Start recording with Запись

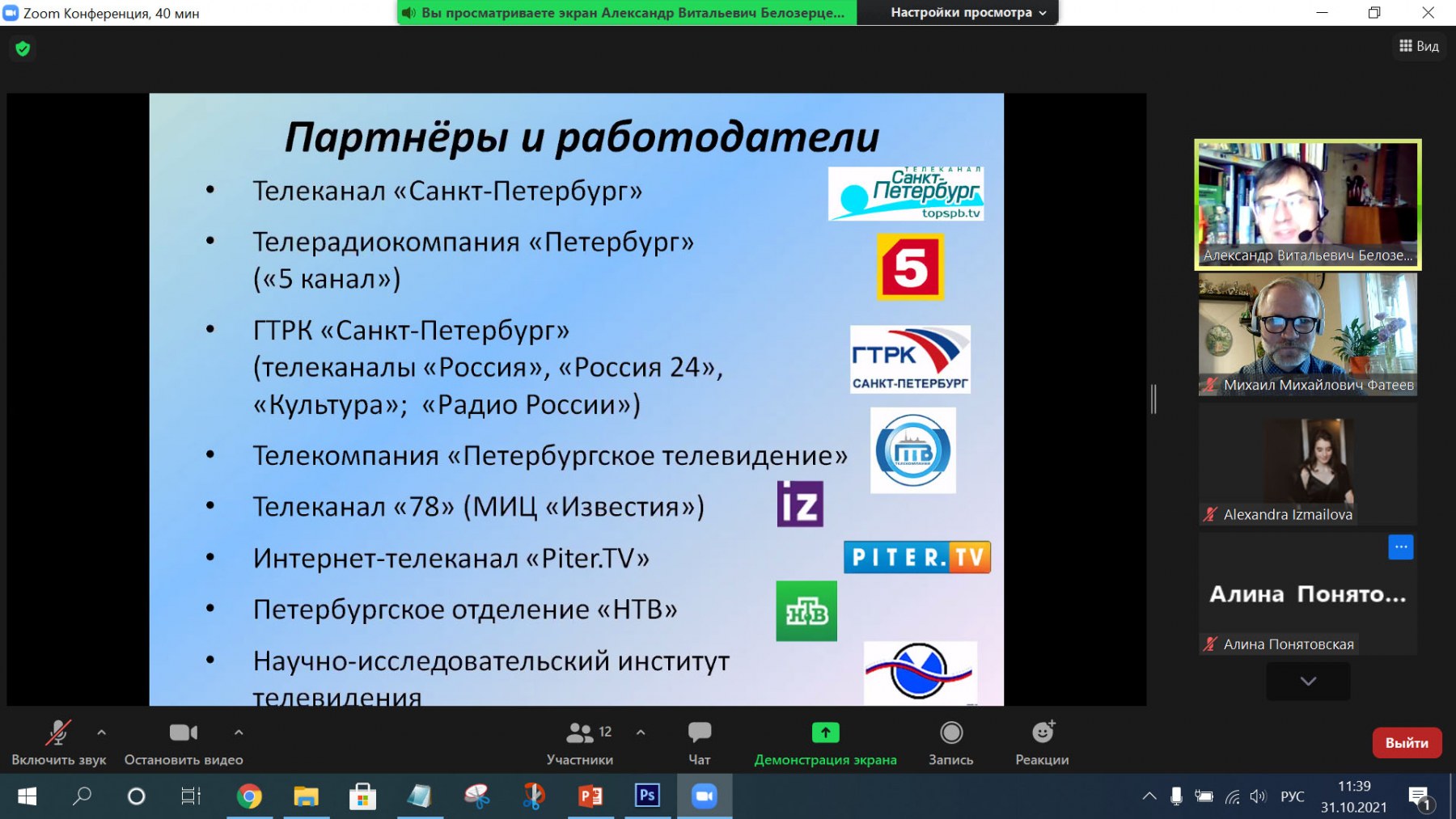point(951,744)
